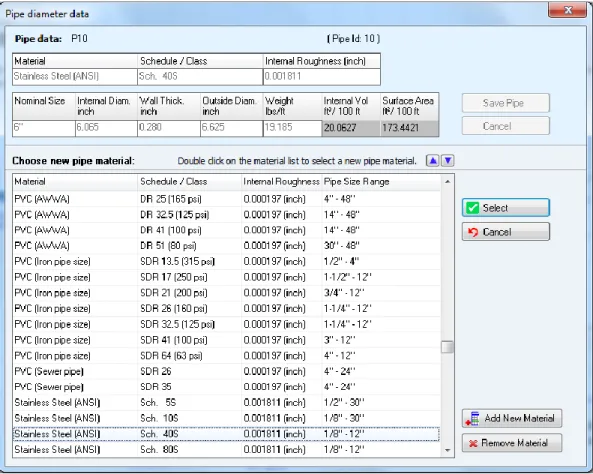The image size is (593, 474).
Task: Select Stainless Steel (ANSI) Sch. 80S row
Action: (227, 450)
